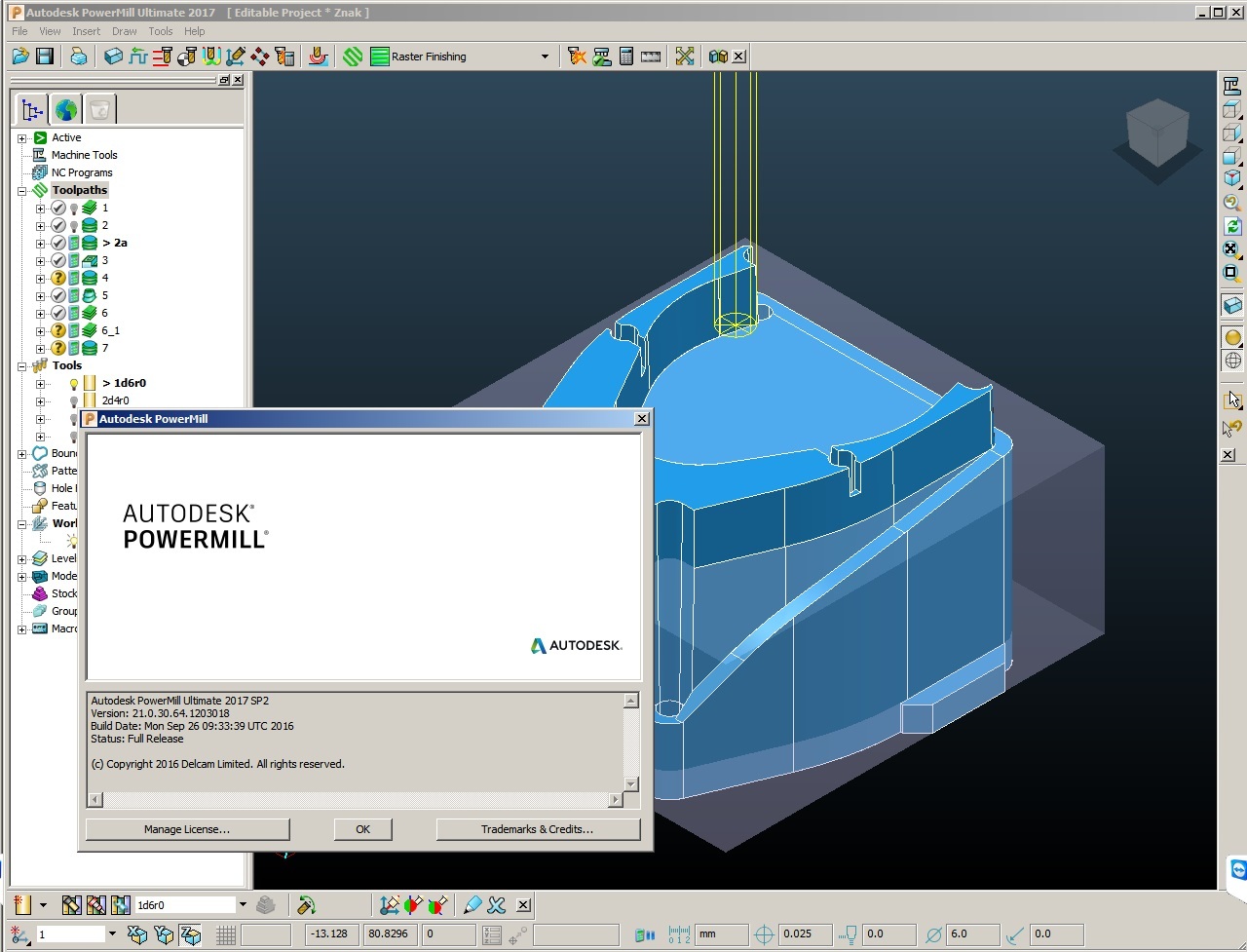The height and width of the screenshot is (952, 1247).
Task: Open the Insert menu
Action: [86, 31]
